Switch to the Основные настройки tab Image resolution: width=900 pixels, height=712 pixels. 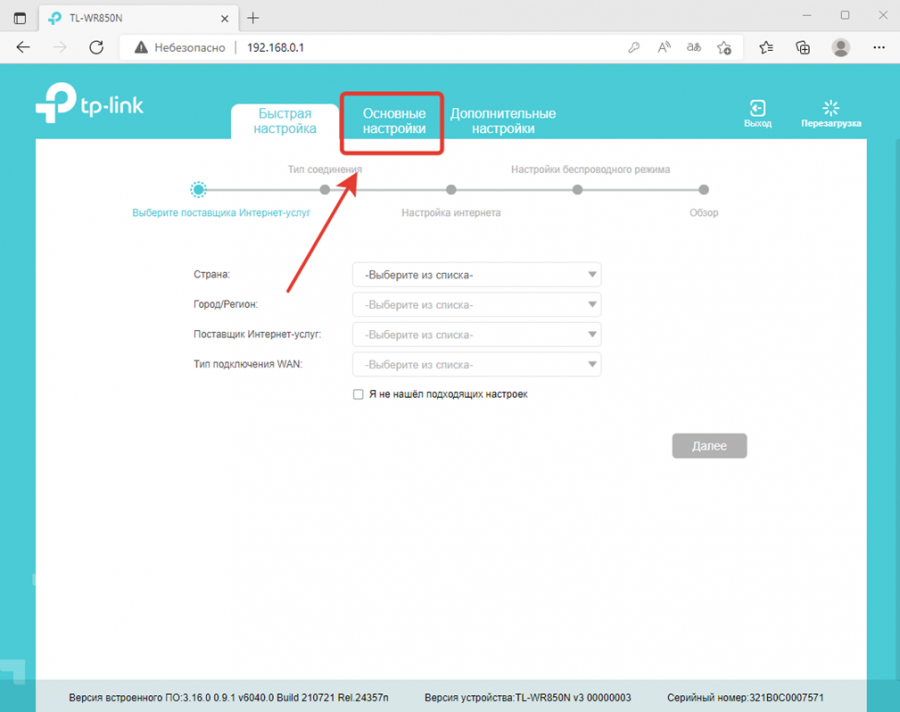point(393,121)
